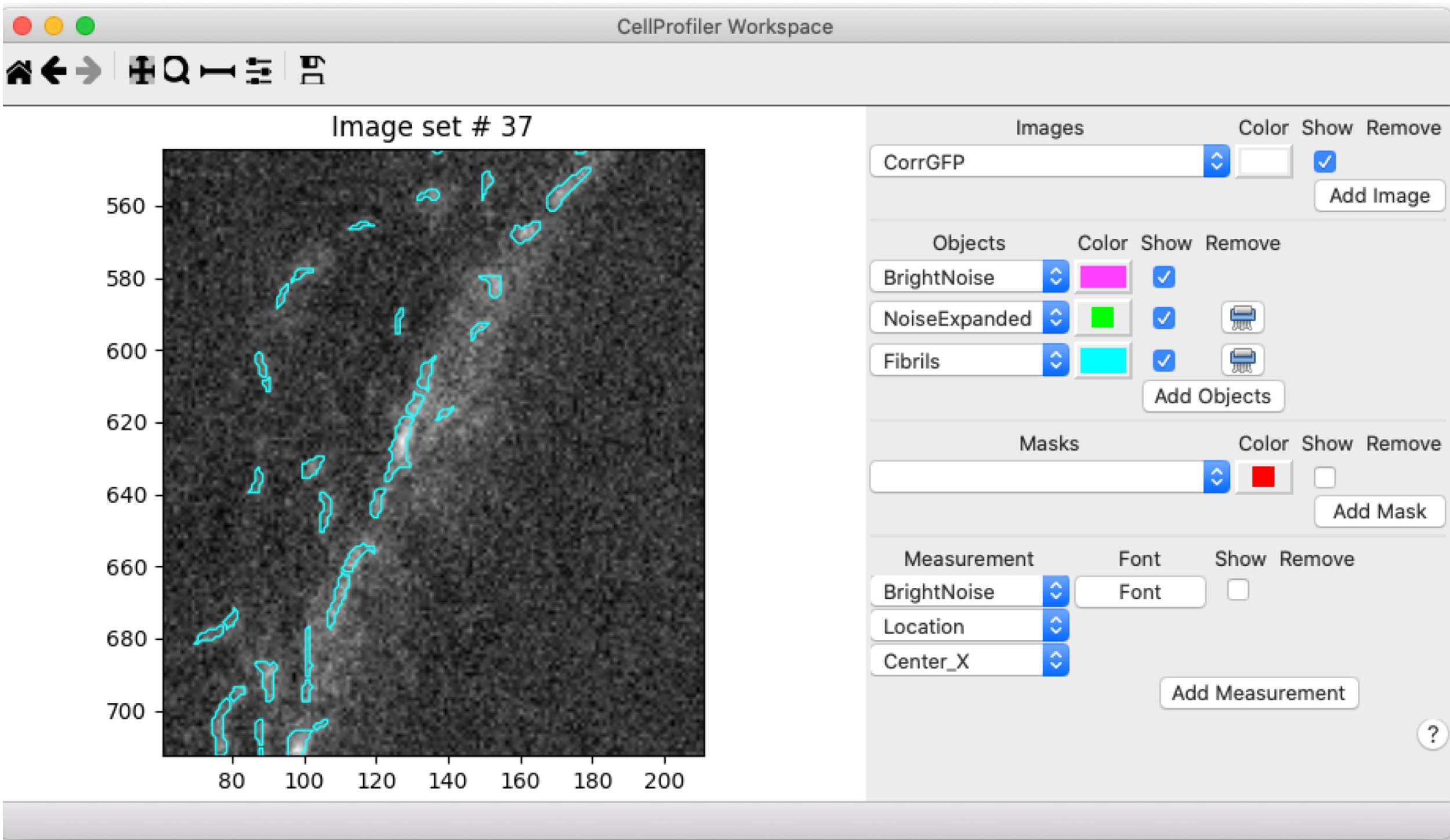1450x840 pixels.
Task: Click the Home reset view icon
Action: [x=19, y=72]
